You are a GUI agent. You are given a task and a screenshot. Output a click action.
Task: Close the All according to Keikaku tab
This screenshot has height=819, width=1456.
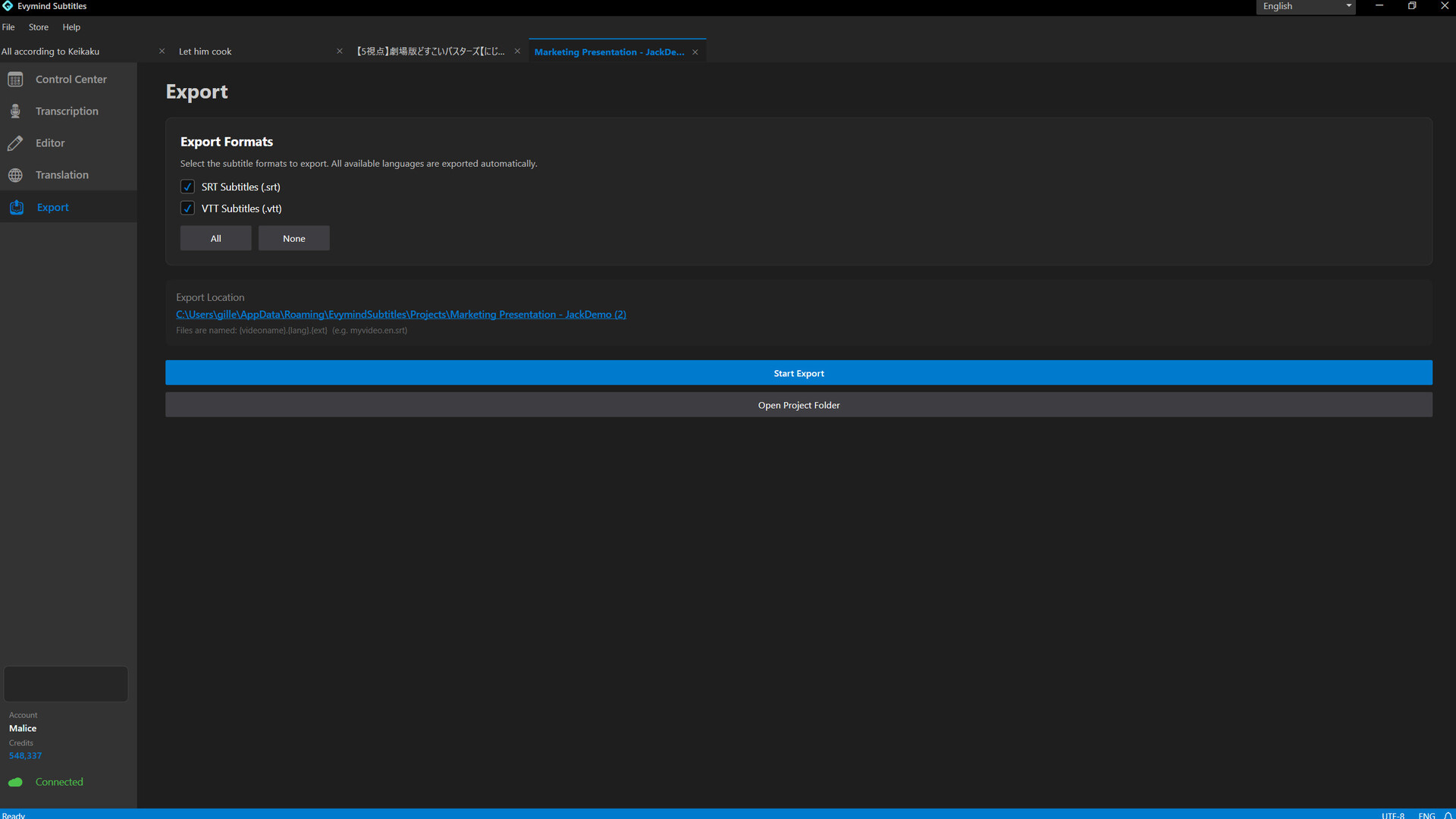tap(162, 52)
